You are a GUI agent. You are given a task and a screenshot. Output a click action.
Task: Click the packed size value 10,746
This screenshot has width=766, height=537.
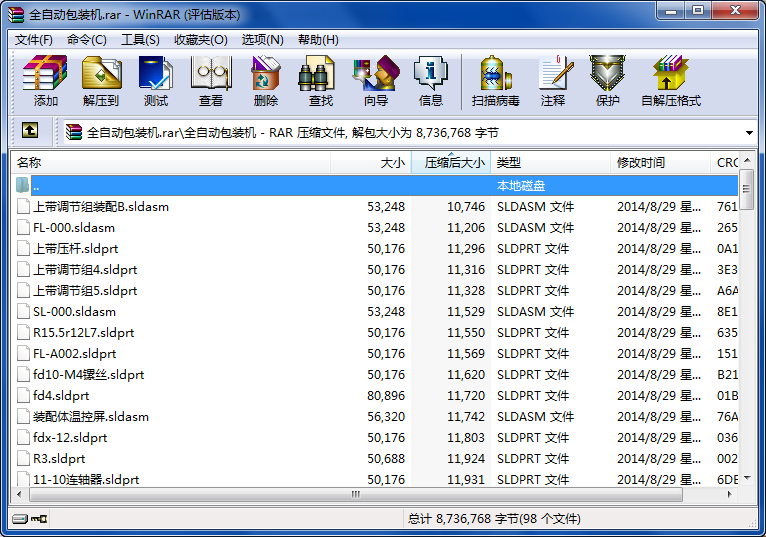[466, 207]
